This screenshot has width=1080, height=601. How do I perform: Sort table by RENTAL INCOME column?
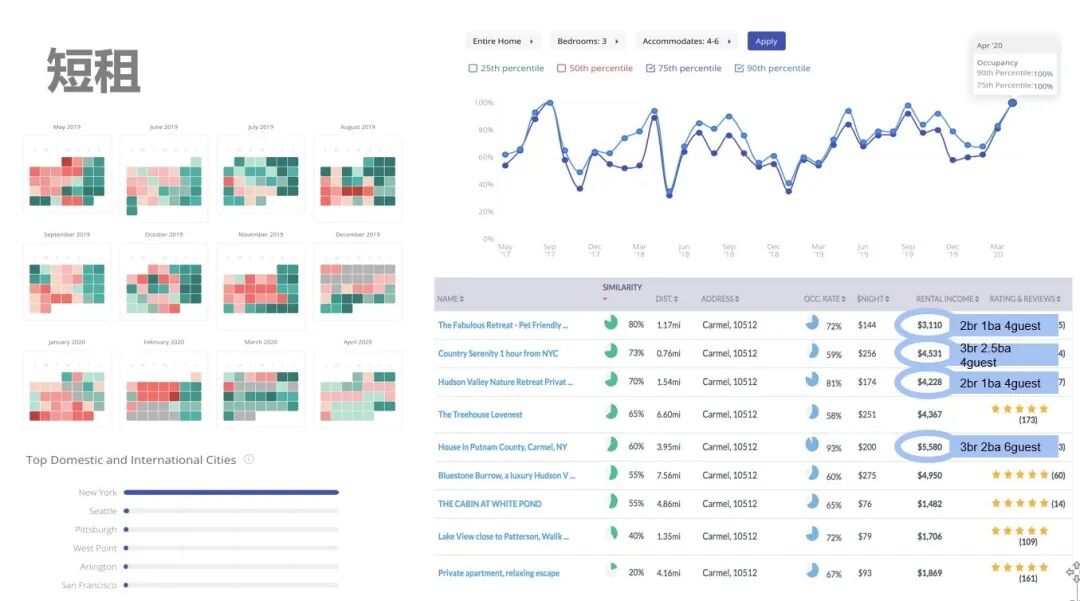coord(947,299)
